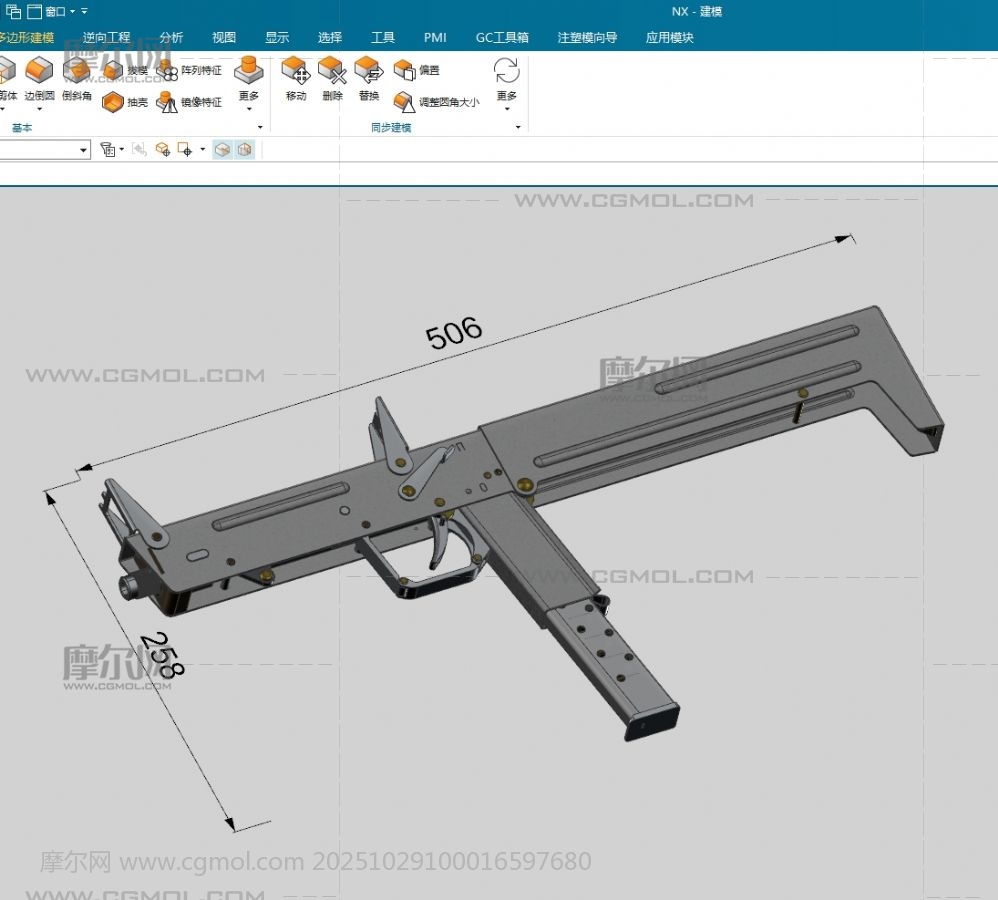
Task: Click the 506 dimension label
Action: 454,332
